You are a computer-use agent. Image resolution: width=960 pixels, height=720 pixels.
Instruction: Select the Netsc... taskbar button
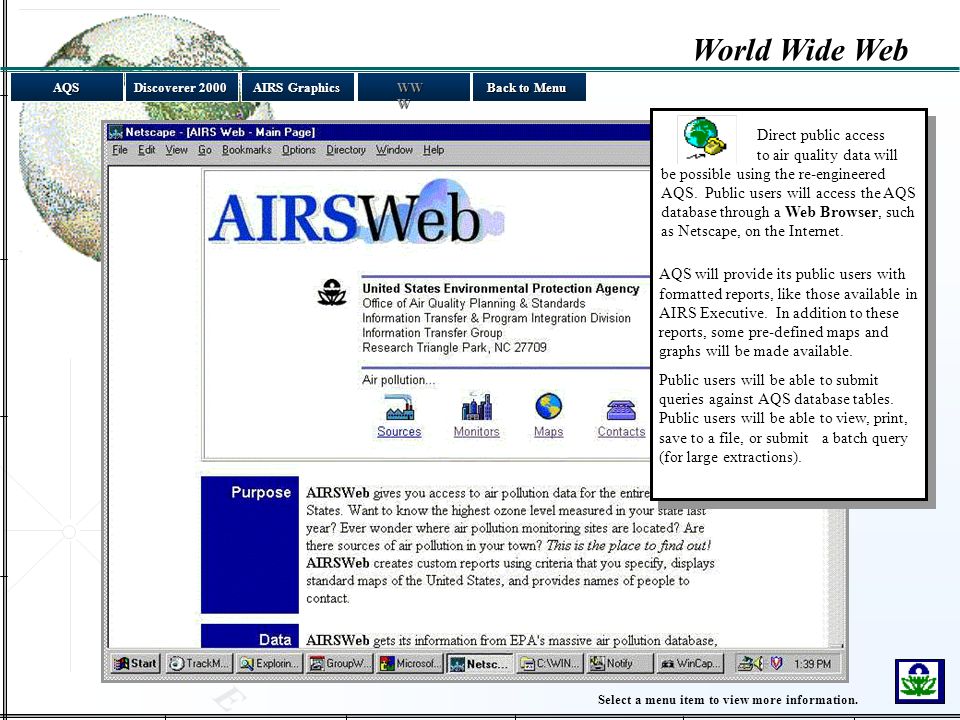tap(480, 663)
